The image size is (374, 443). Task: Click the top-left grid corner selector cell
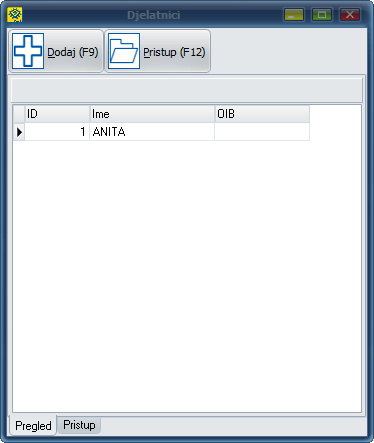coord(19,114)
